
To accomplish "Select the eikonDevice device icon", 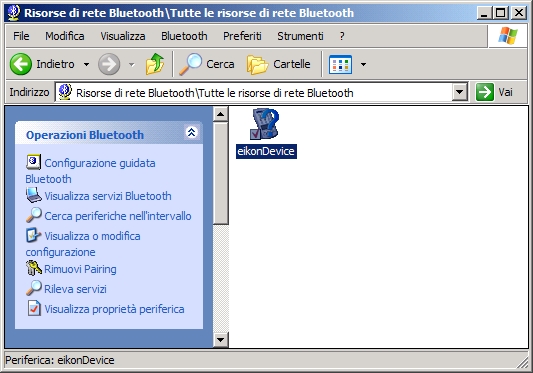I will tap(265, 124).
